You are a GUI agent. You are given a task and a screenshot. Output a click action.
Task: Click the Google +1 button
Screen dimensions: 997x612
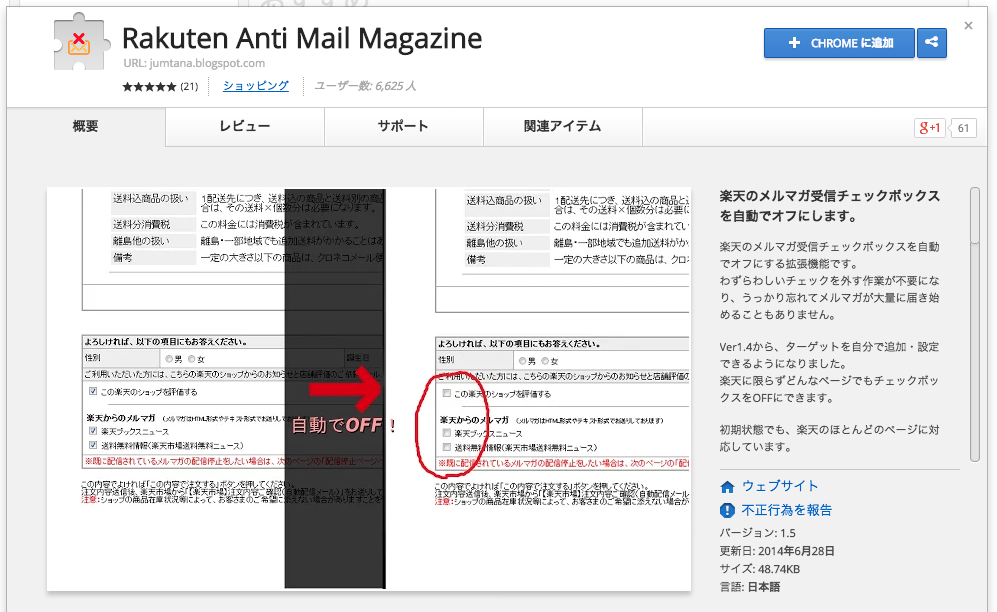(x=929, y=128)
